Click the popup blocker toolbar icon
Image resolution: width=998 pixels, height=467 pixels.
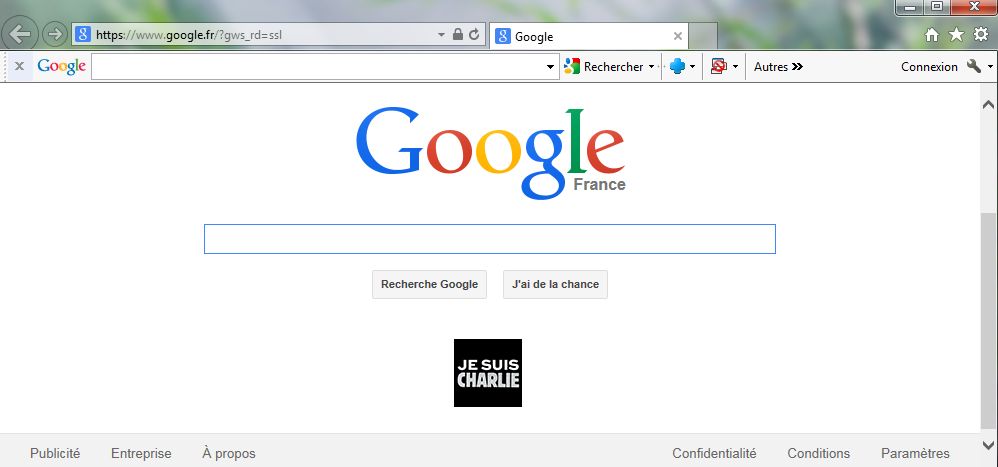(719, 67)
